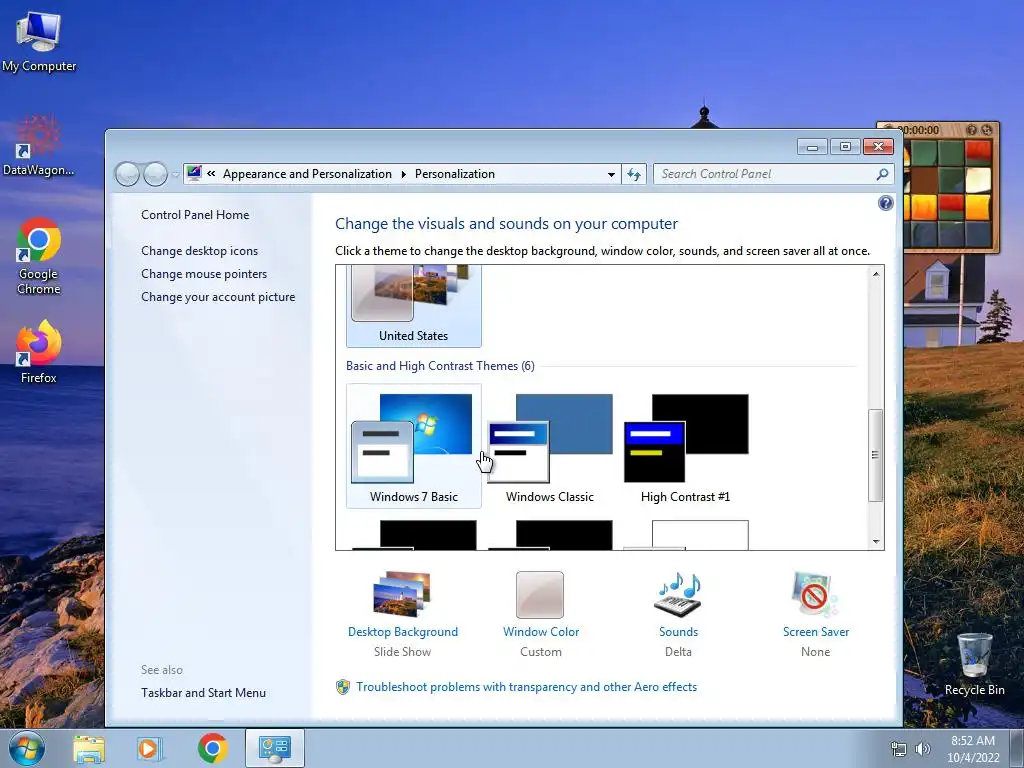Select the Control Panel taskbar button
This screenshot has width=1024, height=768.
click(275, 748)
